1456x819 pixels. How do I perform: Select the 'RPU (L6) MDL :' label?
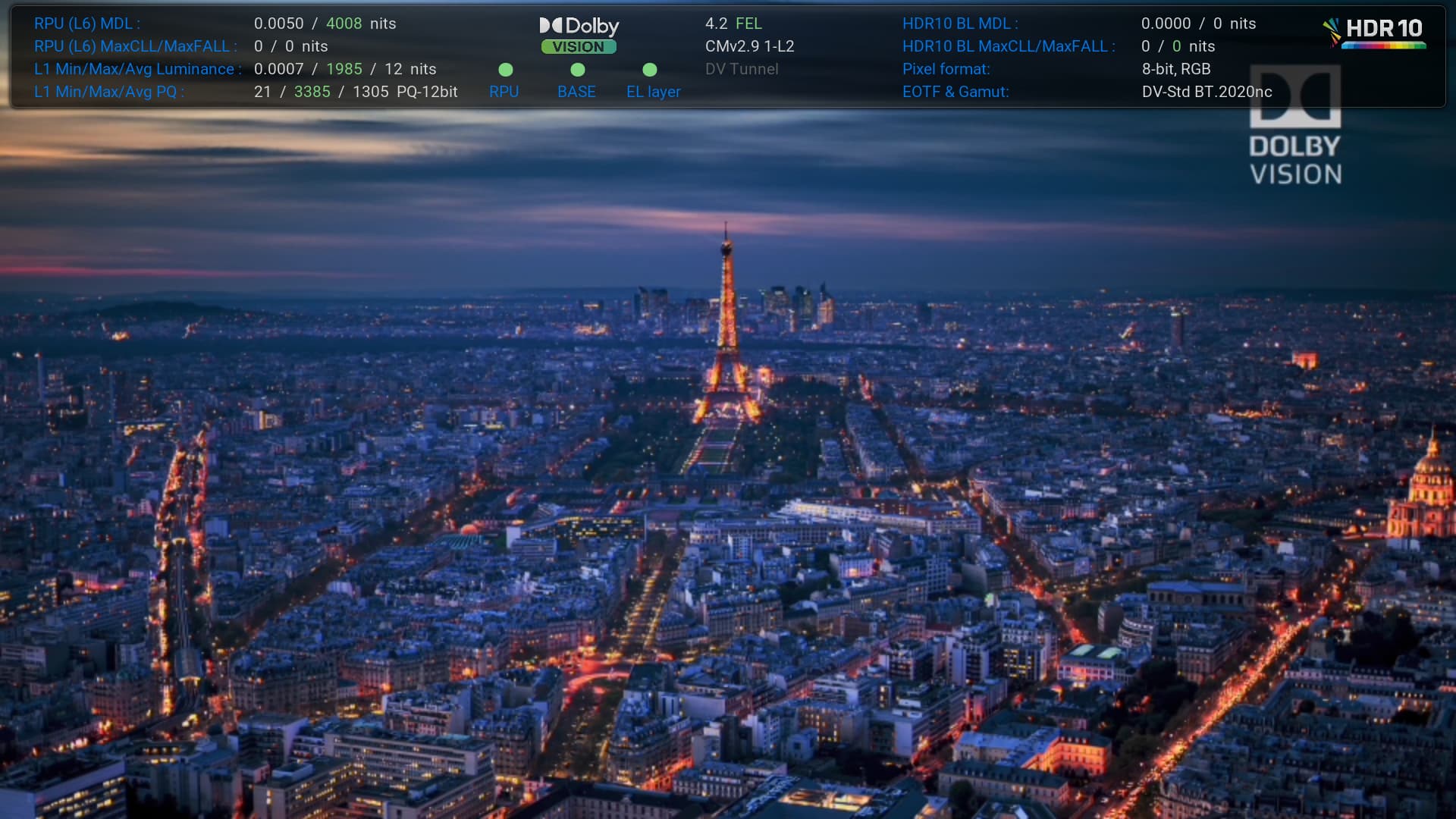click(87, 24)
